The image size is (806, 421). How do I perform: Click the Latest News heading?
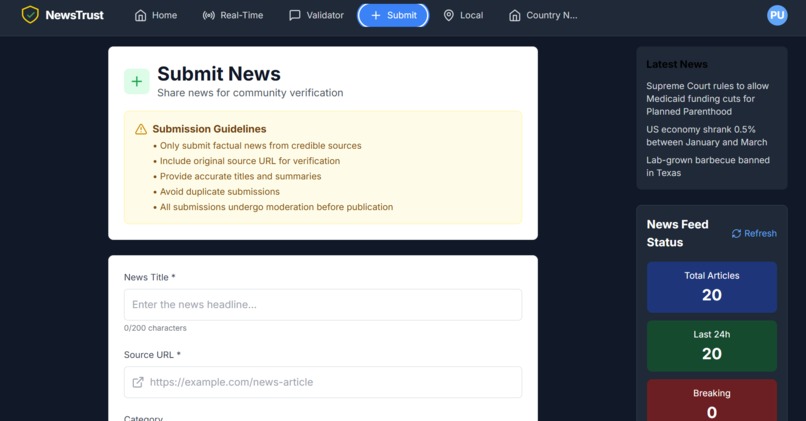coord(677,64)
